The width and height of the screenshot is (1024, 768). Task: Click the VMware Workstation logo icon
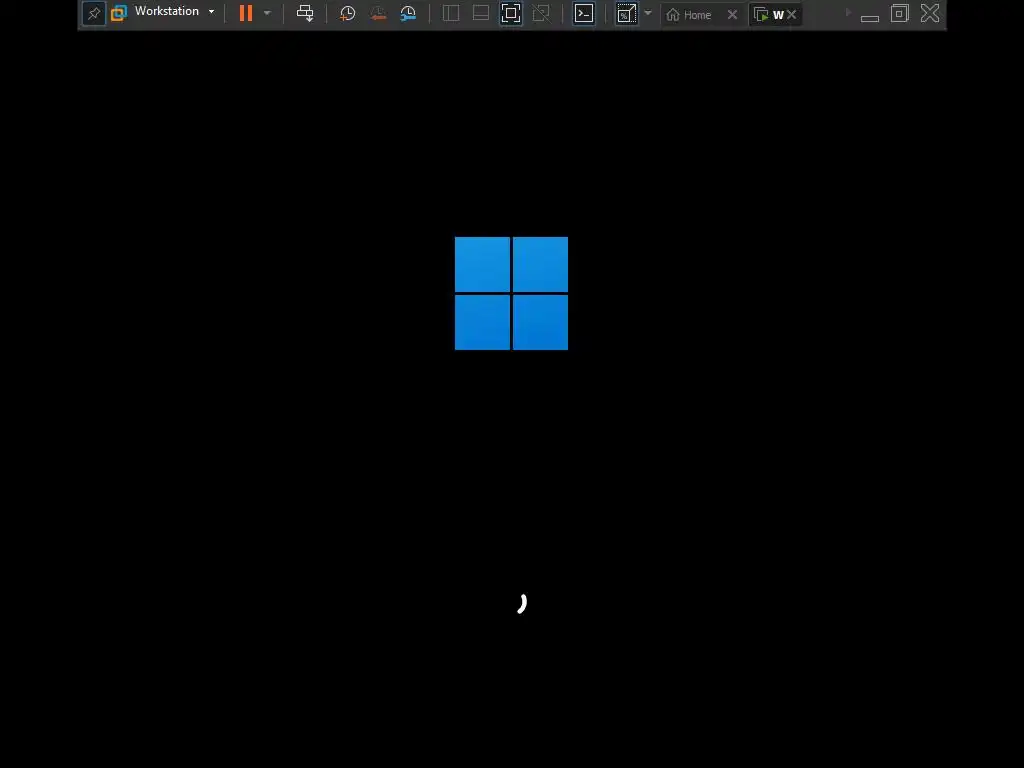click(119, 13)
